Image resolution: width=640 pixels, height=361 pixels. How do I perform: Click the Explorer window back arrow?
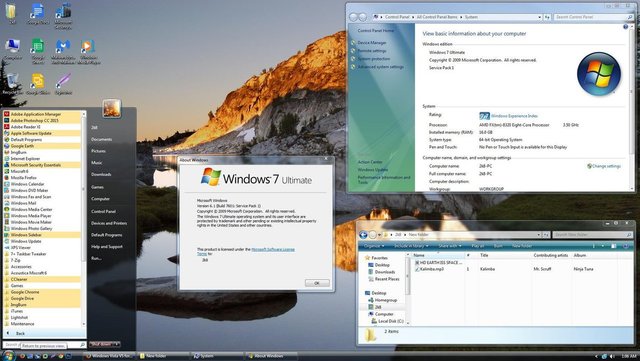[363, 235]
